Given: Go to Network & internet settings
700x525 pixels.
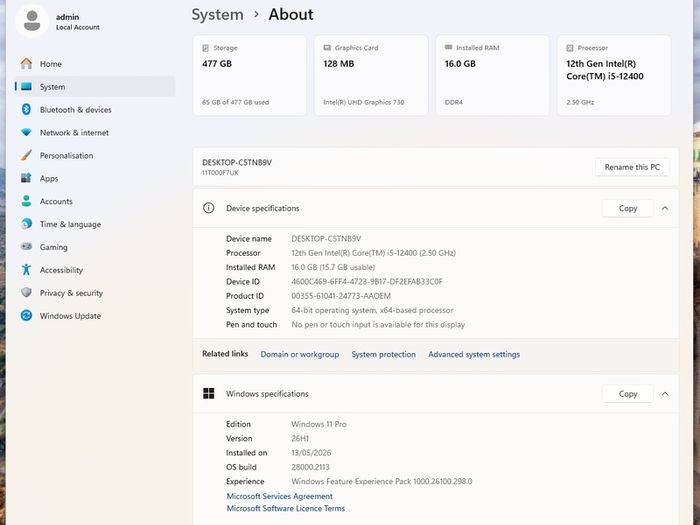Looking at the screenshot, I should click(x=95, y=133).
